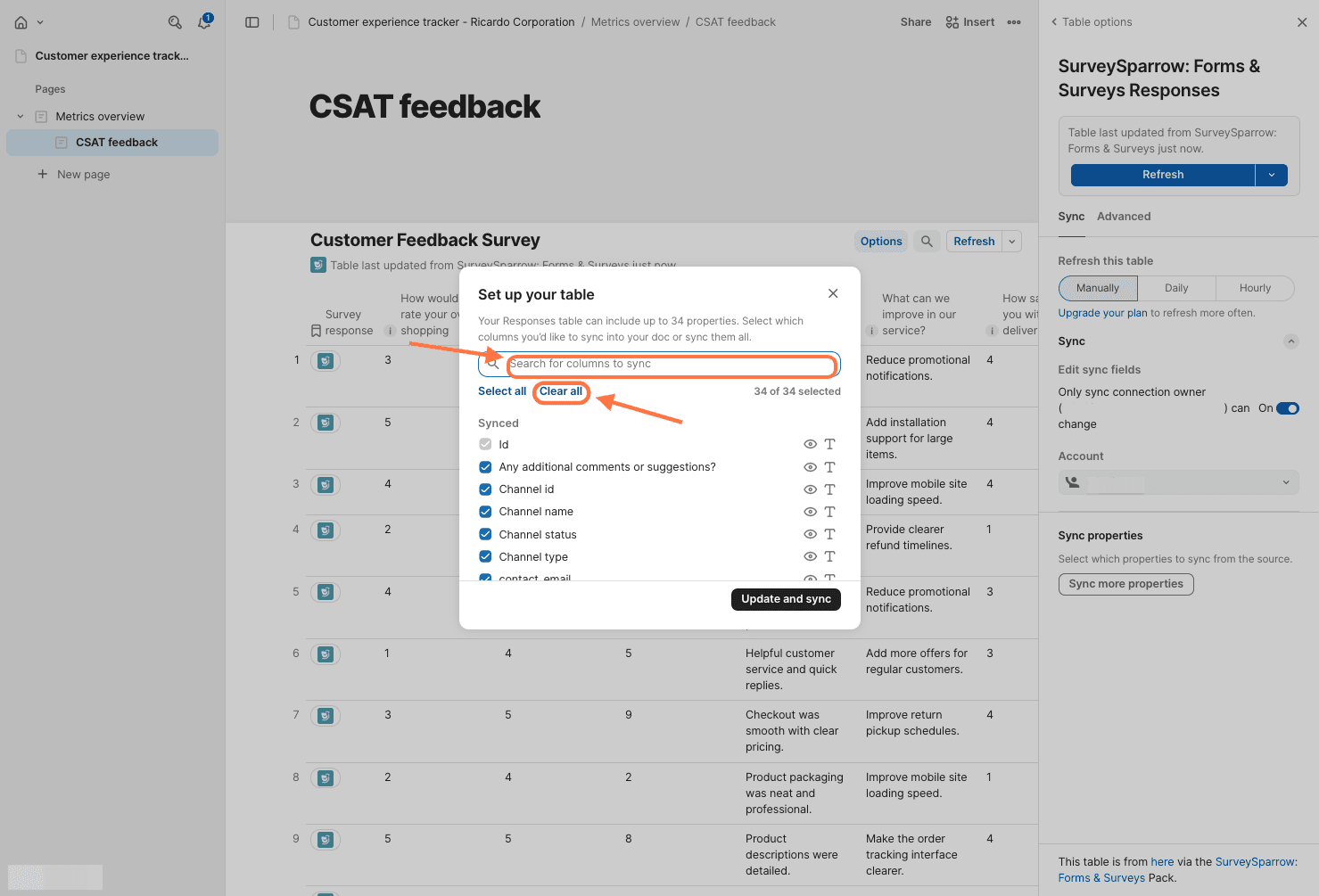Uncheck the Channel status checkbox
This screenshot has width=1319, height=896.
click(x=485, y=534)
